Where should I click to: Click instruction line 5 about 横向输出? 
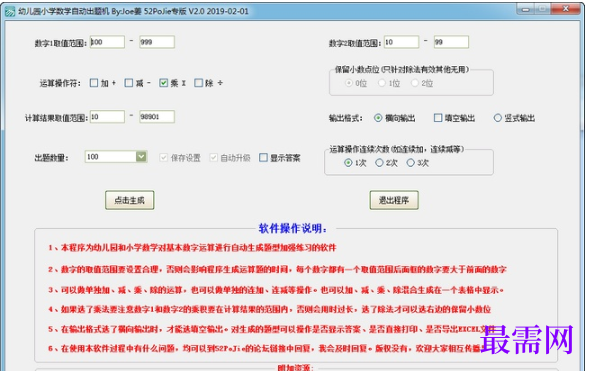(x=271, y=329)
